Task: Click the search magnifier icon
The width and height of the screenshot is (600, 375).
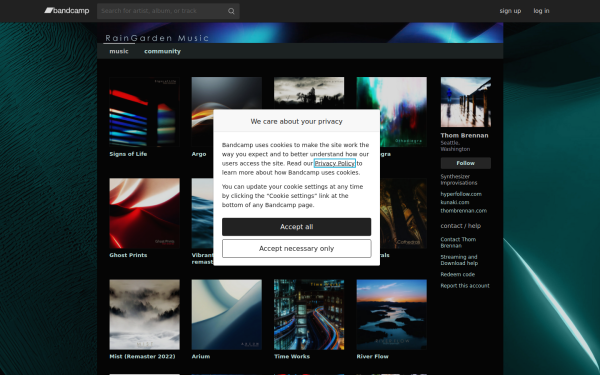Action: coord(231,11)
